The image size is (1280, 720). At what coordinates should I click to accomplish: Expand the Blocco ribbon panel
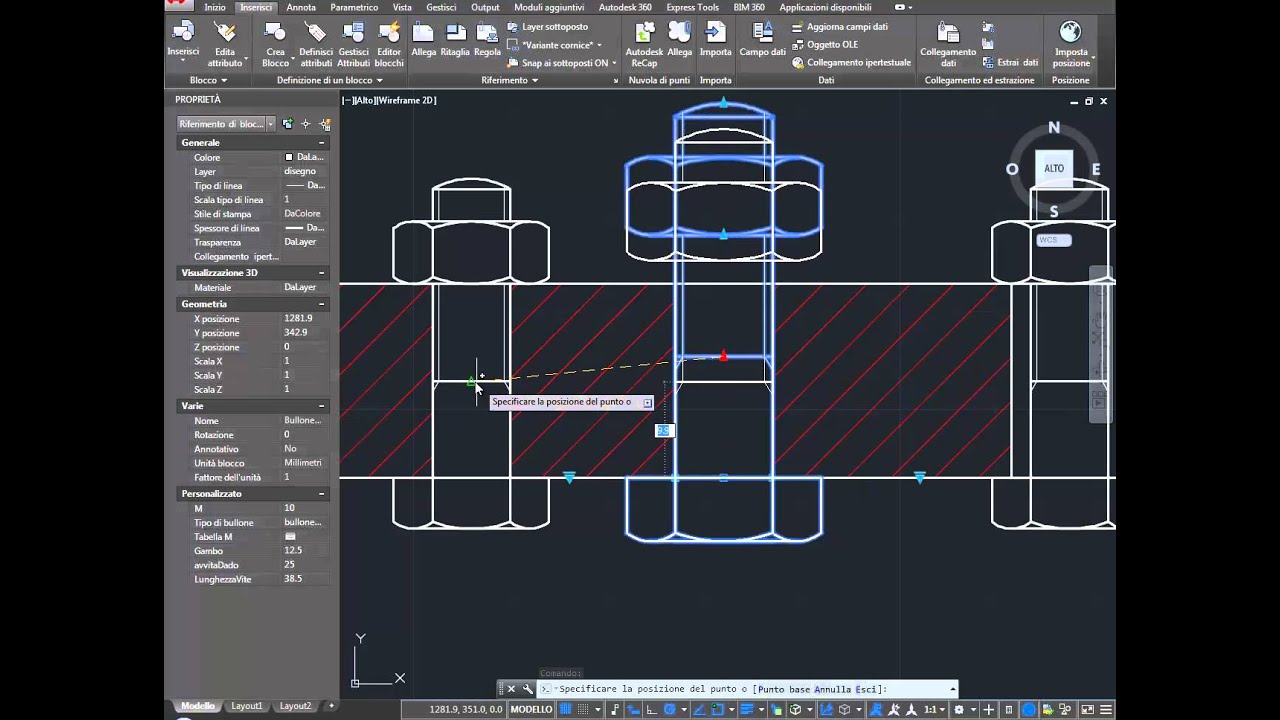click(x=208, y=80)
